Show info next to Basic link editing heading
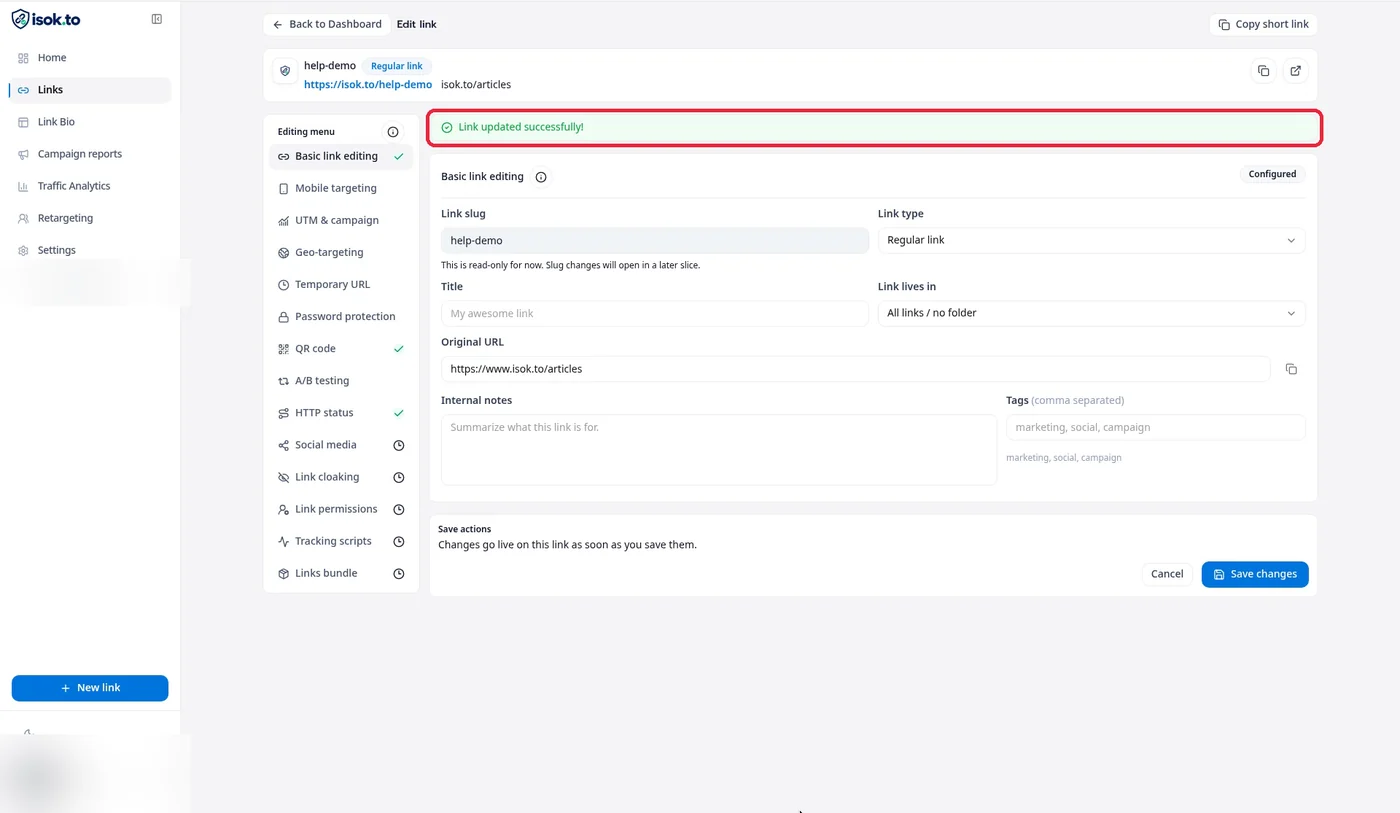The width and height of the screenshot is (1400, 813). click(541, 177)
